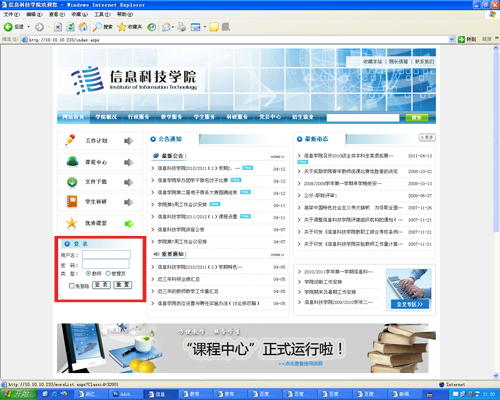Screen dimensions: 500x400
Task: Tick the checkbox beside the login button
Action: 72,286
